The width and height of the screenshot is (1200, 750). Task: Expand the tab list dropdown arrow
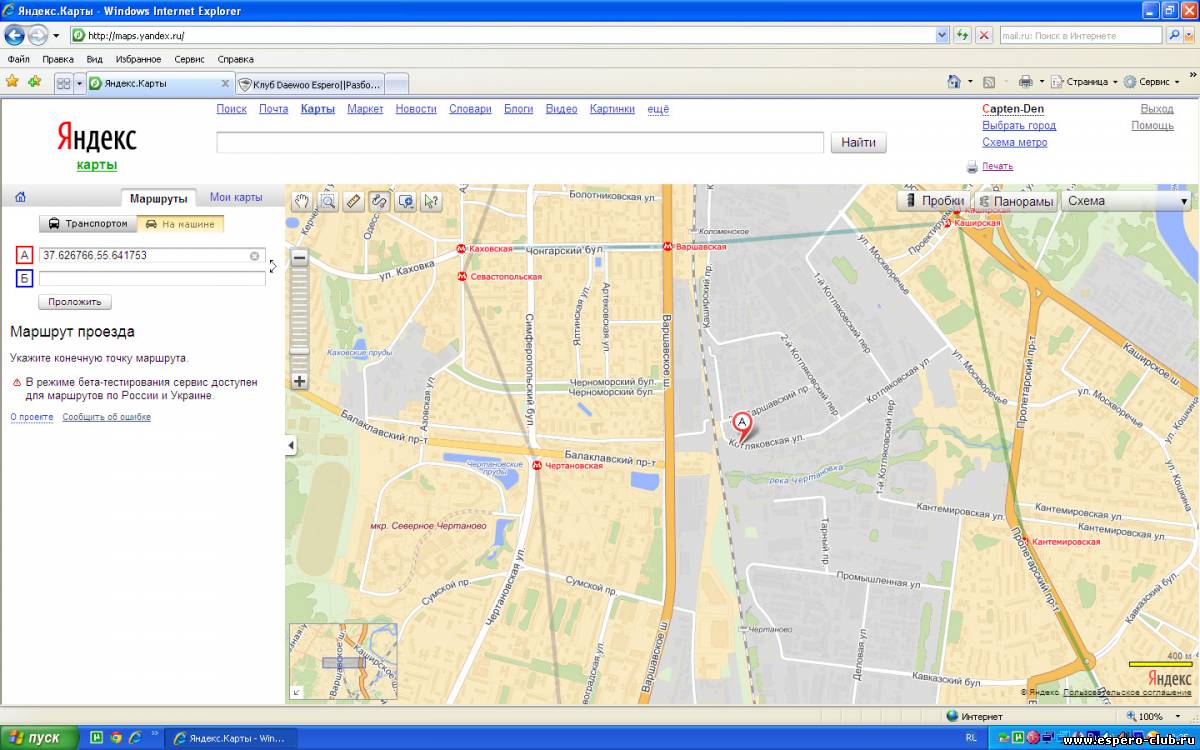(x=79, y=83)
